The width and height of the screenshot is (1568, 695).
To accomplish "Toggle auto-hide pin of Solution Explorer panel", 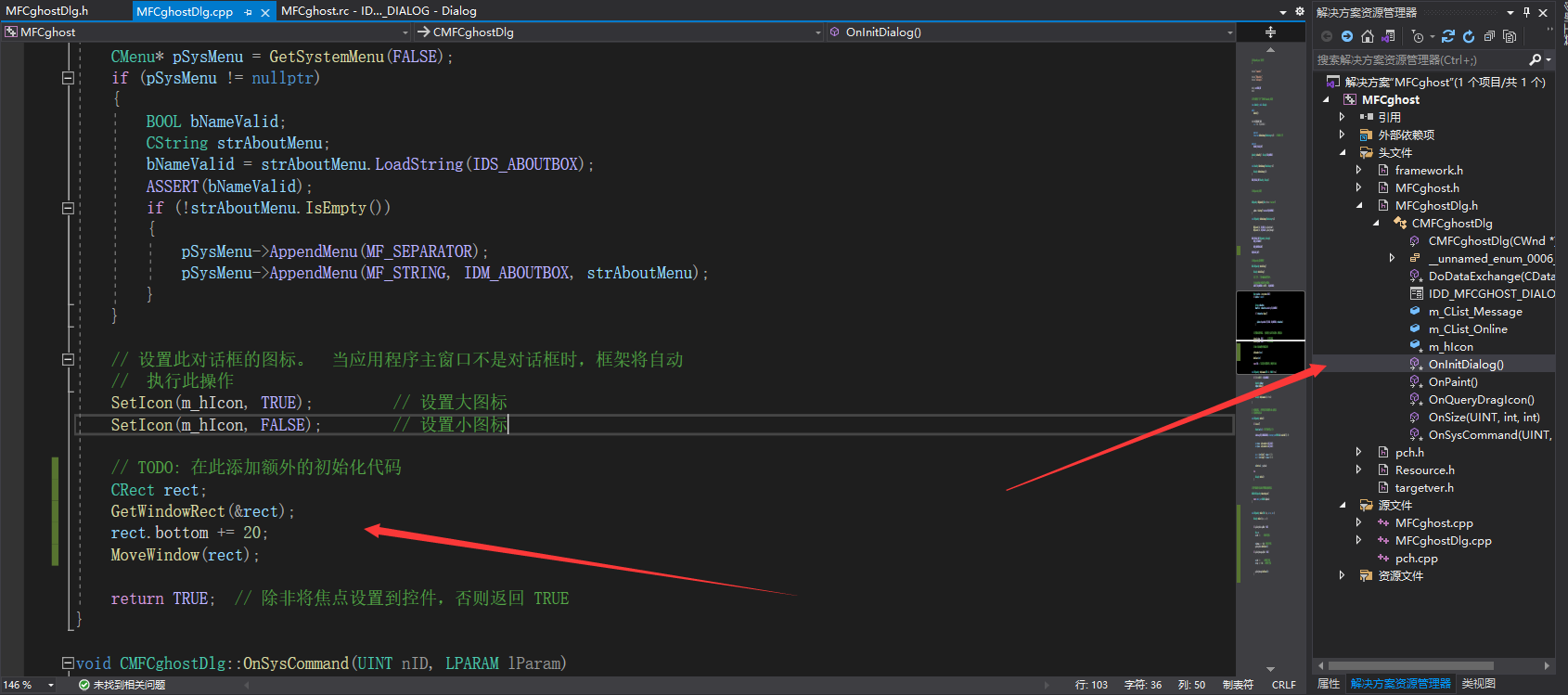I will [1526, 12].
